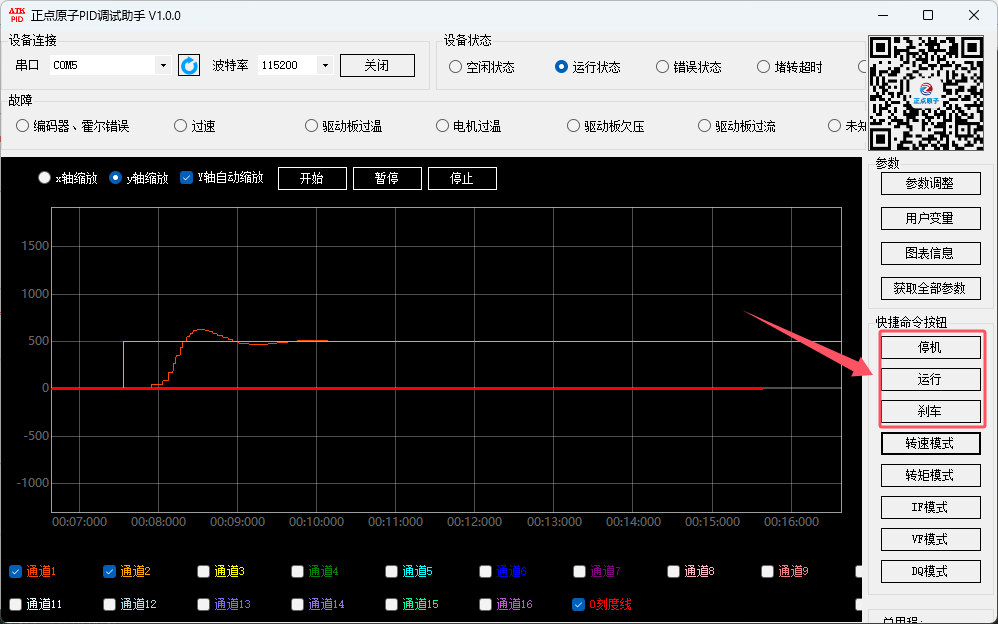Click the 停止 chart button
998x624 pixels.
coord(463,178)
